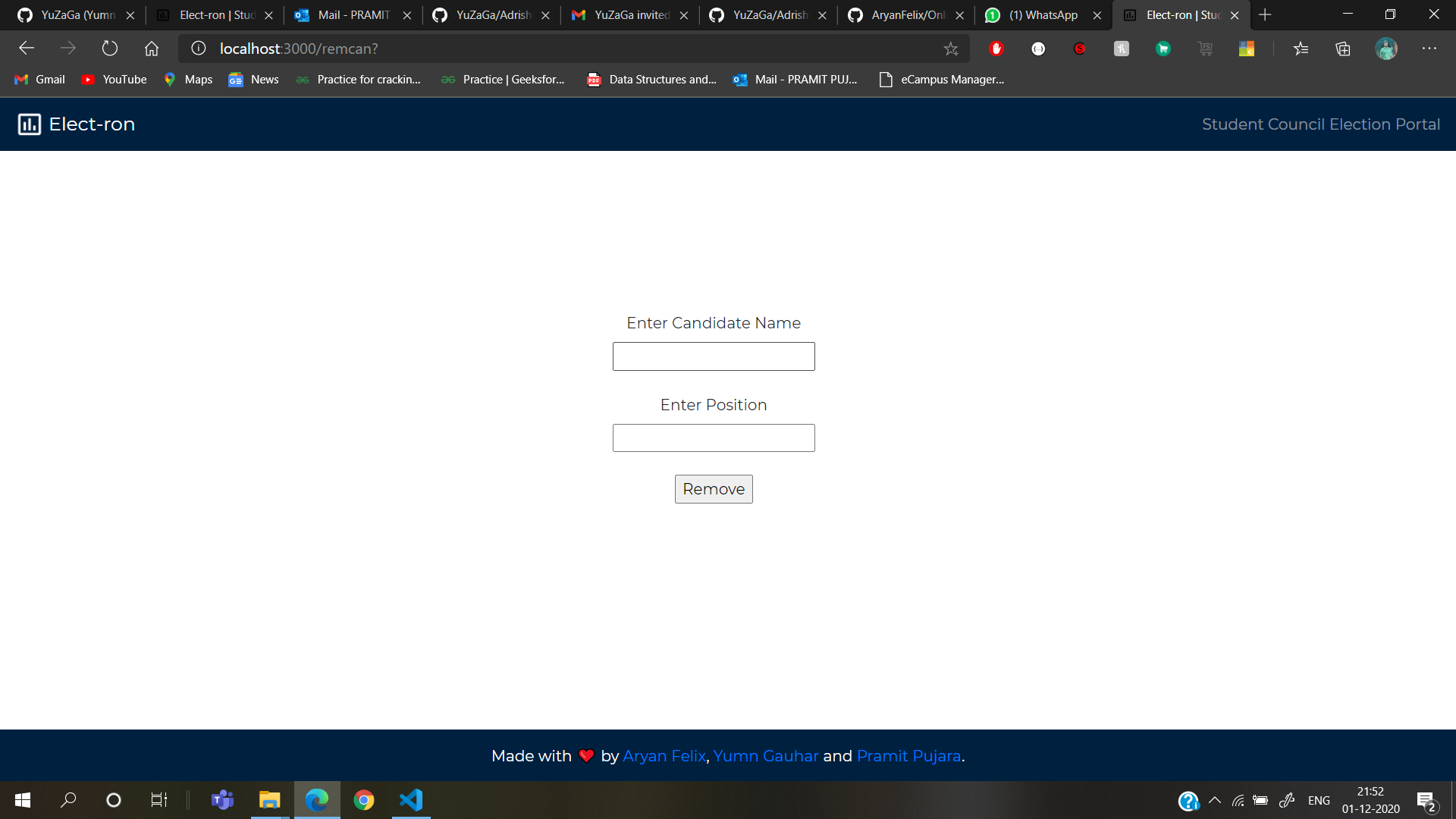Go to browser home page icon
This screenshot has width=1456, height=819.
click(152, 49)
